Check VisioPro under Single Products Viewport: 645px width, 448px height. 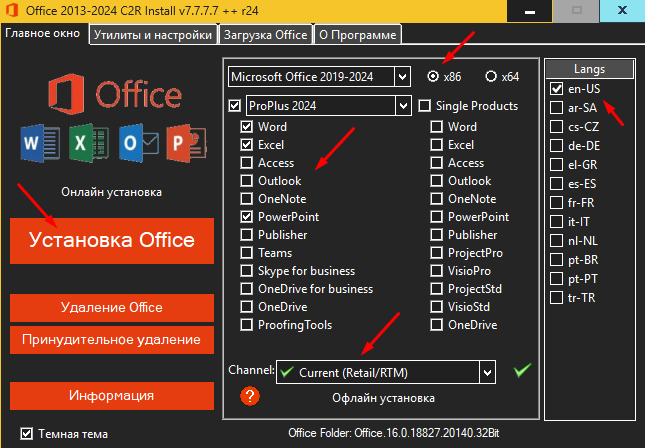pos(436,271)
